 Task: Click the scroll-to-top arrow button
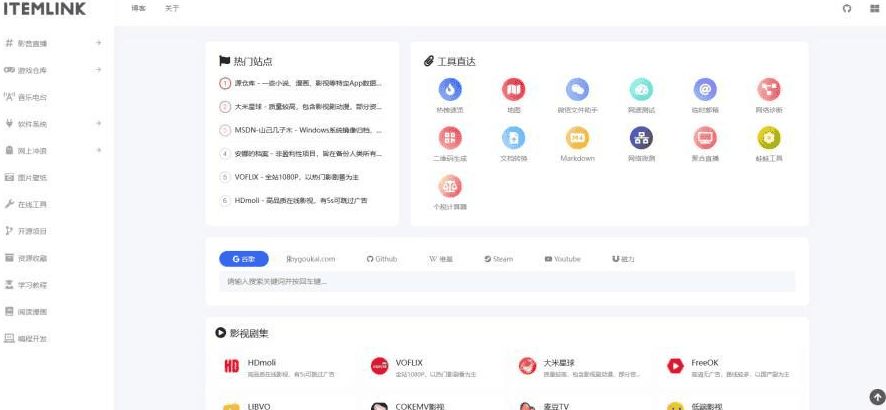877,398
